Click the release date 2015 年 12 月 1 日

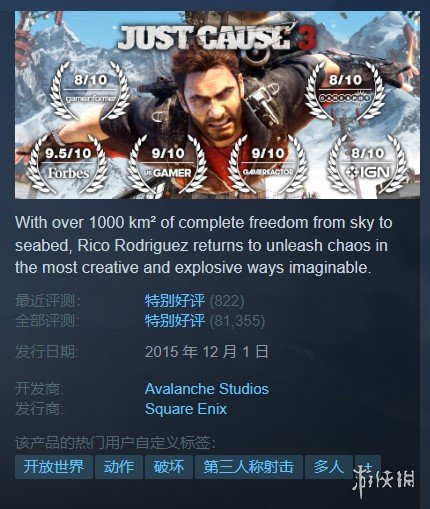(x=207, y=352)
